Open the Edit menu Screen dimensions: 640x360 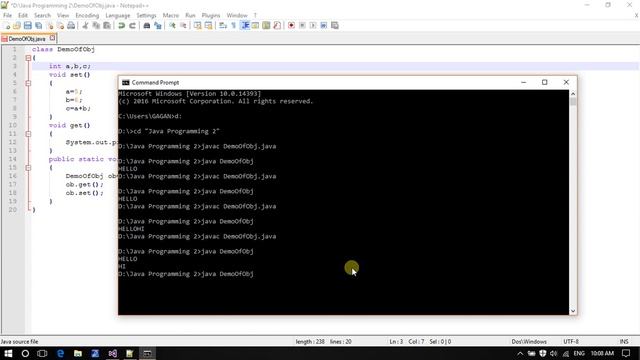(x=23, y=16)
